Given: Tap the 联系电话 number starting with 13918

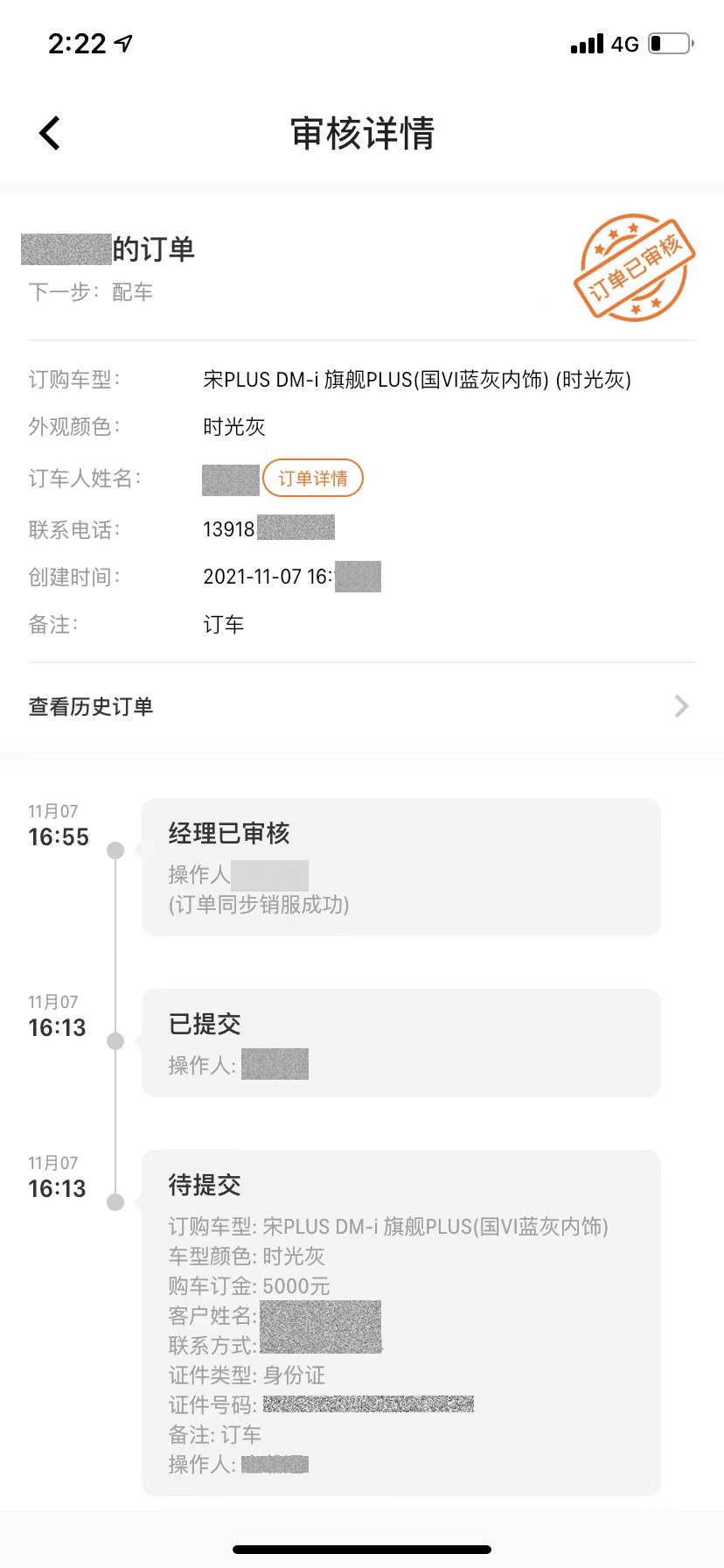Looking at the screenshot, I should (x=268, y=529).
